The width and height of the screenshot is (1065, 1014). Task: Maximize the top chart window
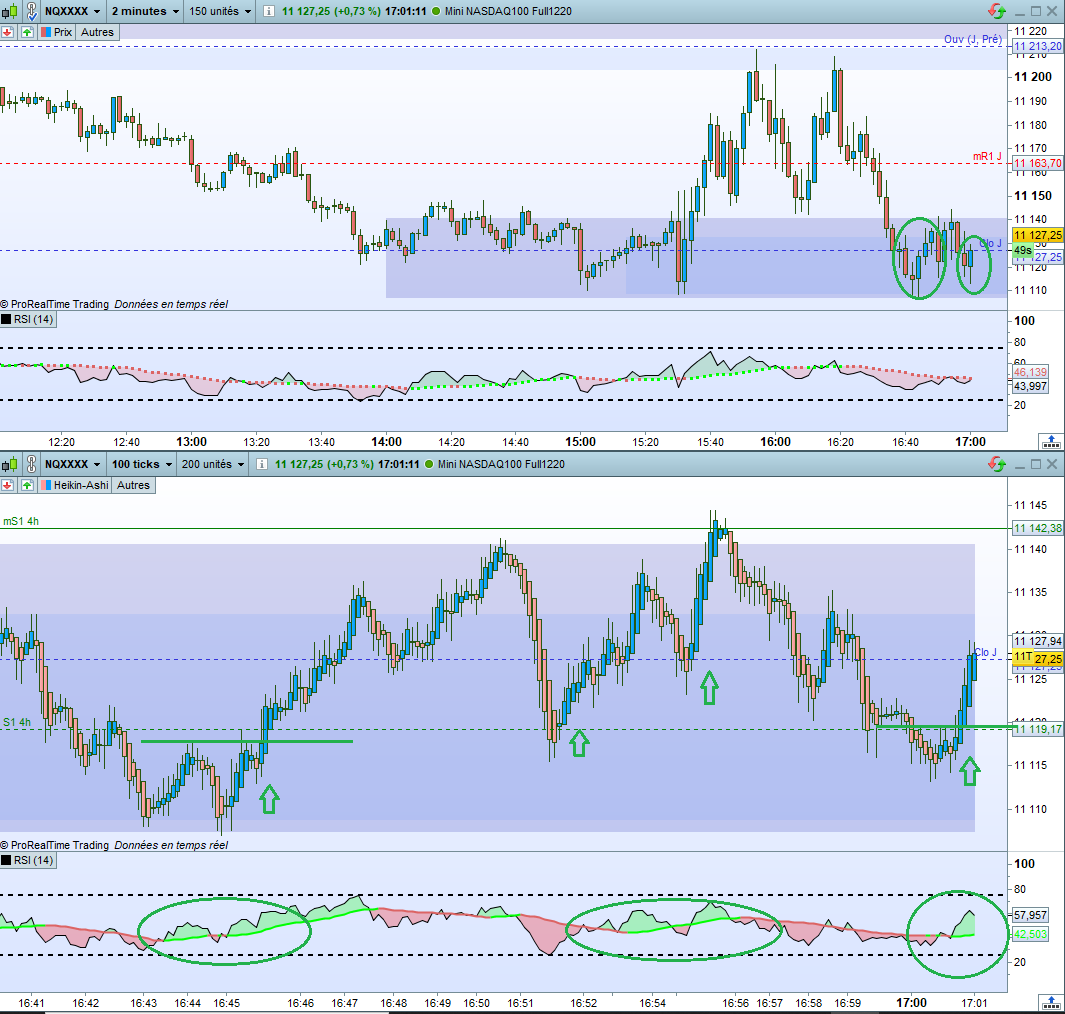coord(1036,11)
